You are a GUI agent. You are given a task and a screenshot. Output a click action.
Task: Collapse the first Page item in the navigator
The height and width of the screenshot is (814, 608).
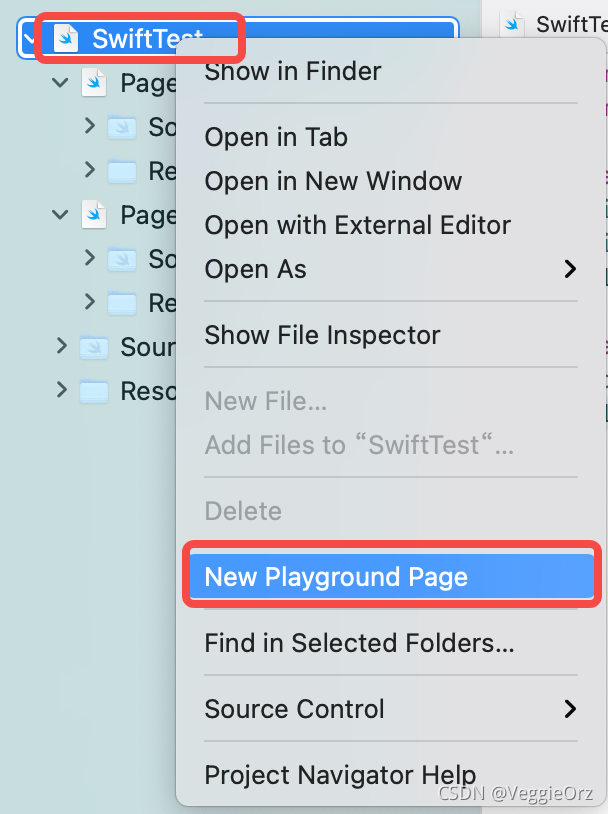[x=60, y=83]
